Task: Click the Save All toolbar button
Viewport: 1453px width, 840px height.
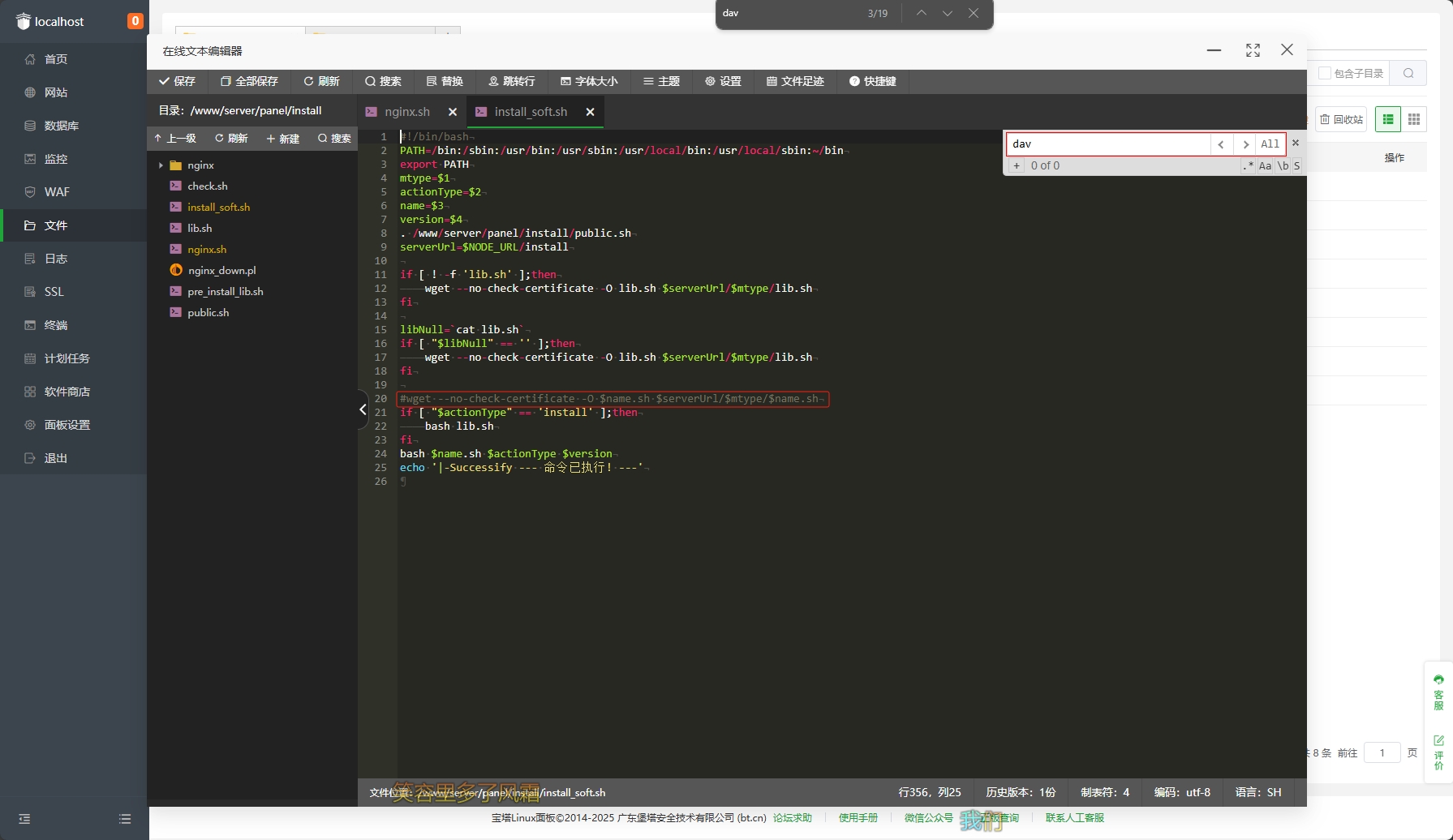Action: pyautogui.click(x=249, y=81)
